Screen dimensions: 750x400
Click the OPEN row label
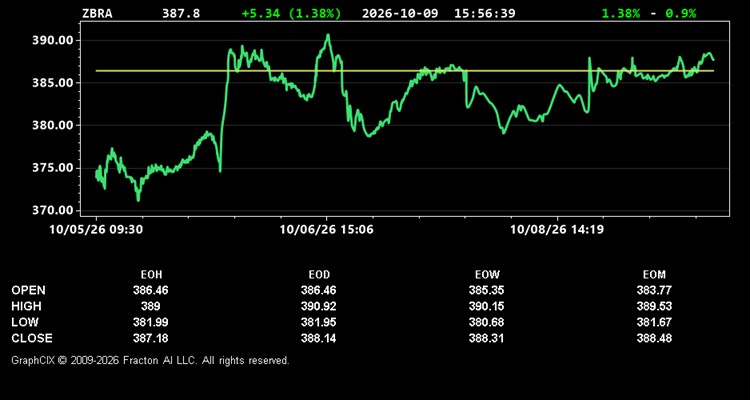point(28,290)
